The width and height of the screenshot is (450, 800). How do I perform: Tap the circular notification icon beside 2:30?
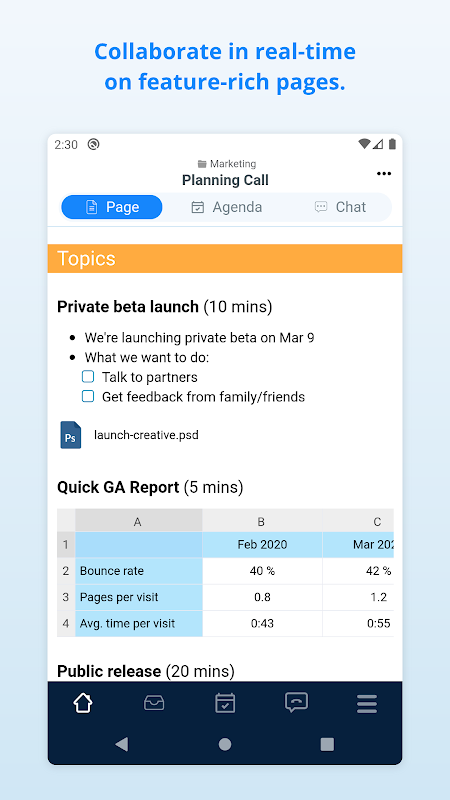[x=93, y=144]
